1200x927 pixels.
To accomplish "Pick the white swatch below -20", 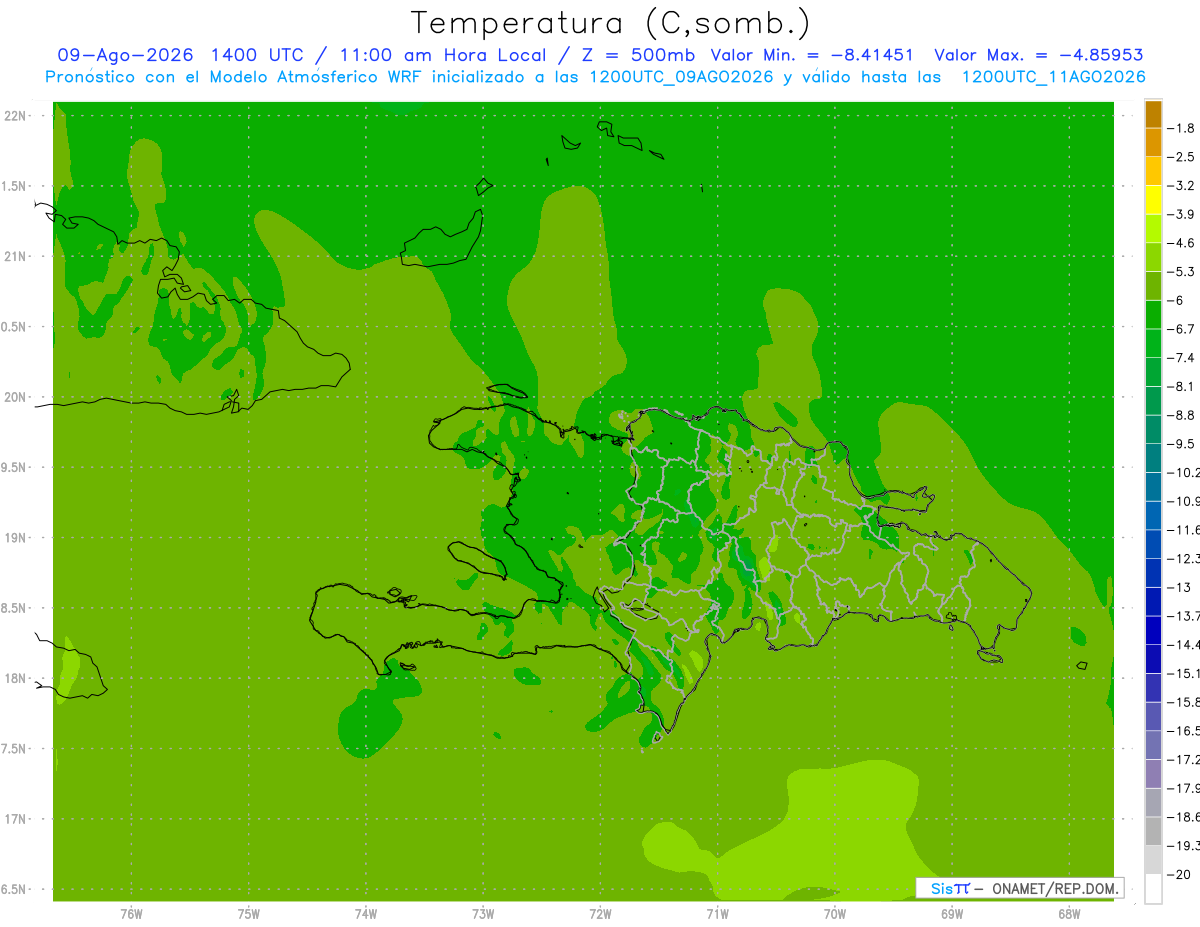I will [x=1153, y=889].
